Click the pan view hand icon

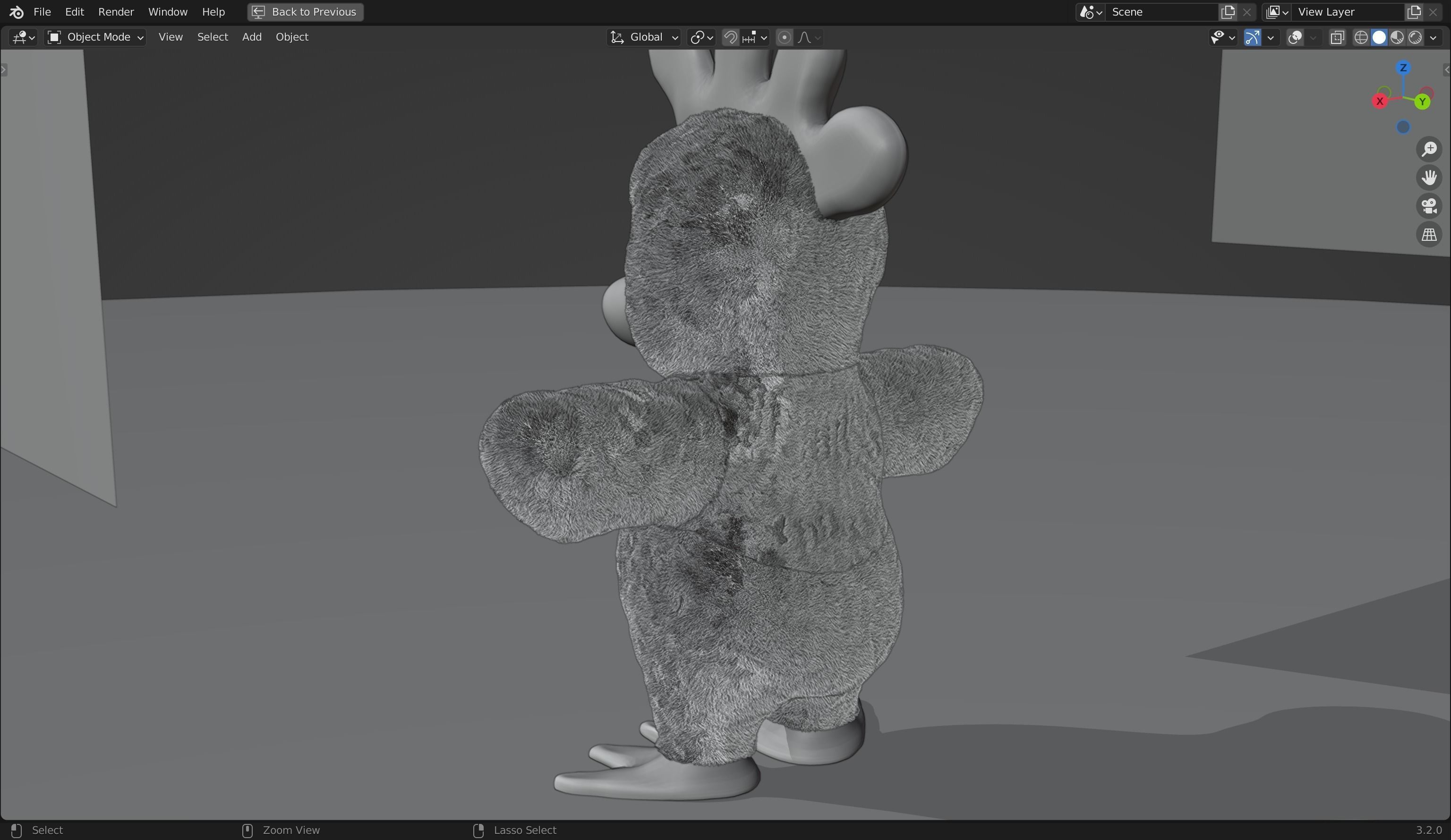coord(1429,178)
